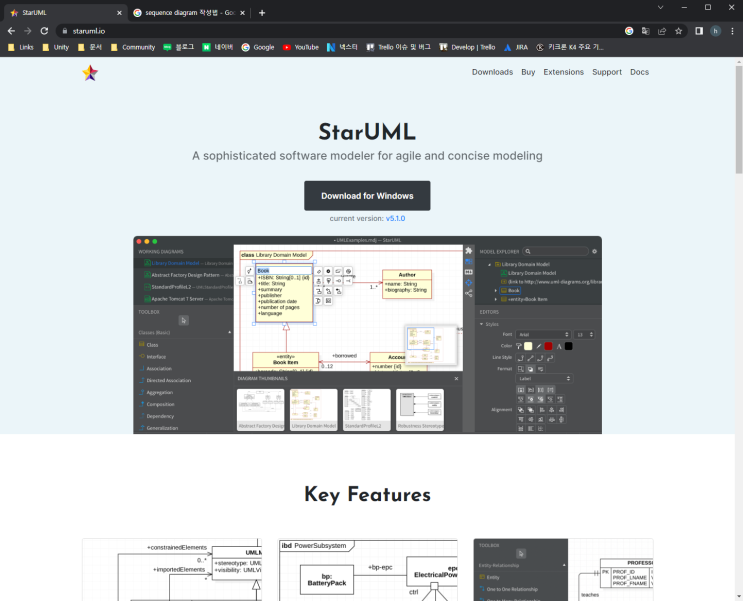Screen dimensions: 743x601
Task: Click the browser forward arrow
Action: point(27,31)
